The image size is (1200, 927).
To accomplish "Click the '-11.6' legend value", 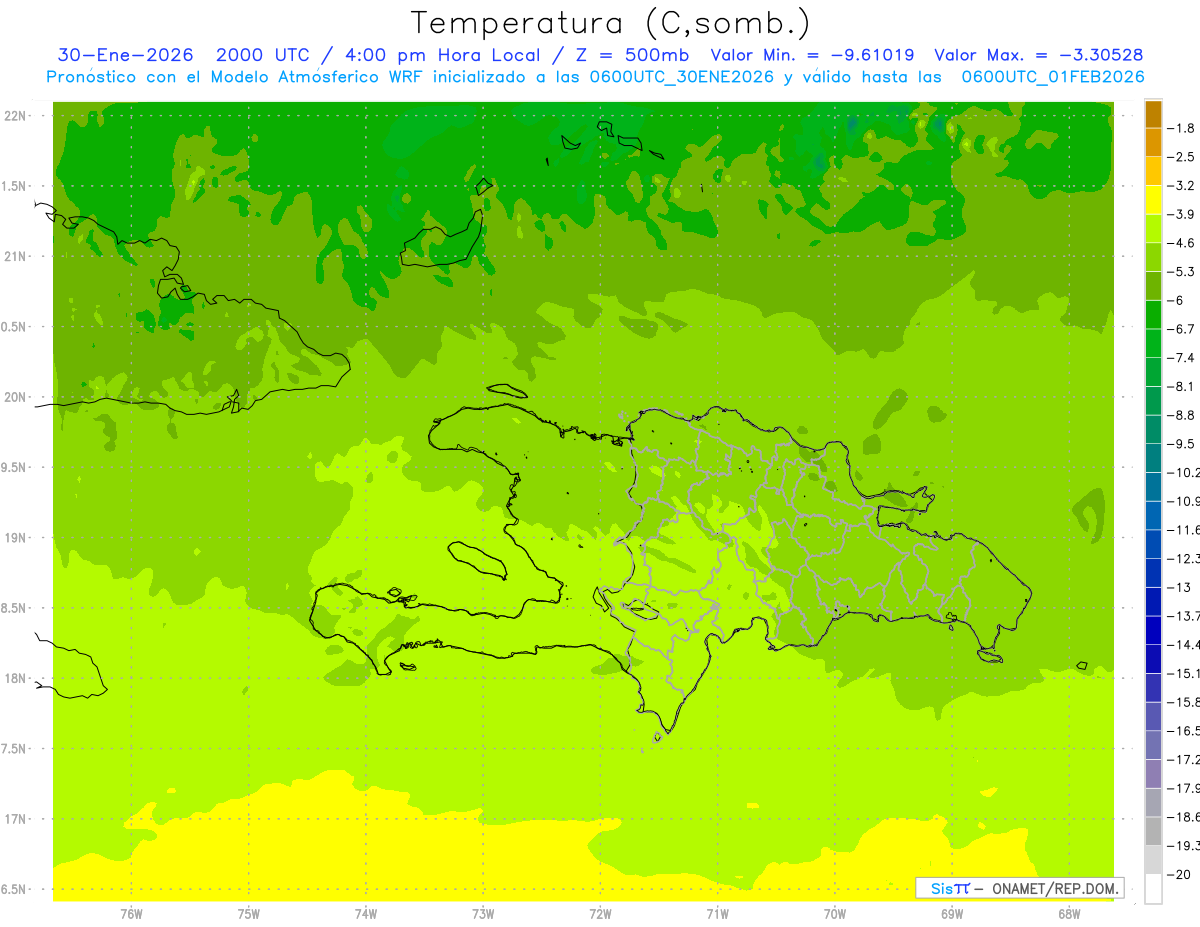I will (1185, 530).
